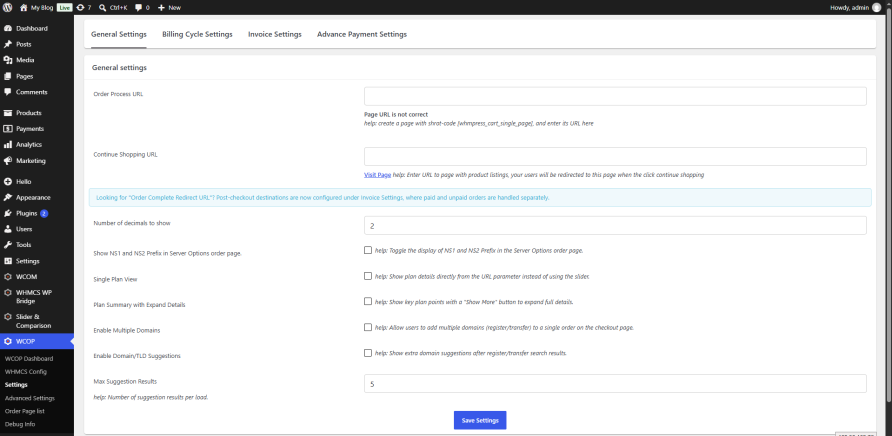
Task: Click the Plugins update count badge
Action: (x=44, y=213)
